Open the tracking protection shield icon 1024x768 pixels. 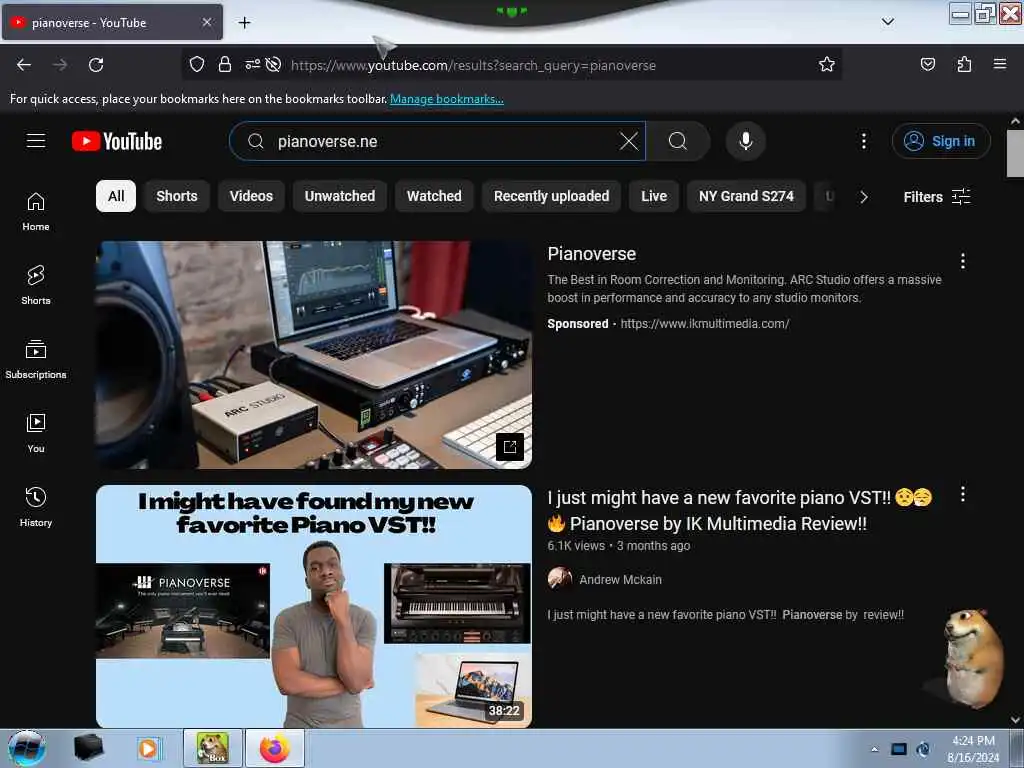(x=197, y=64)
